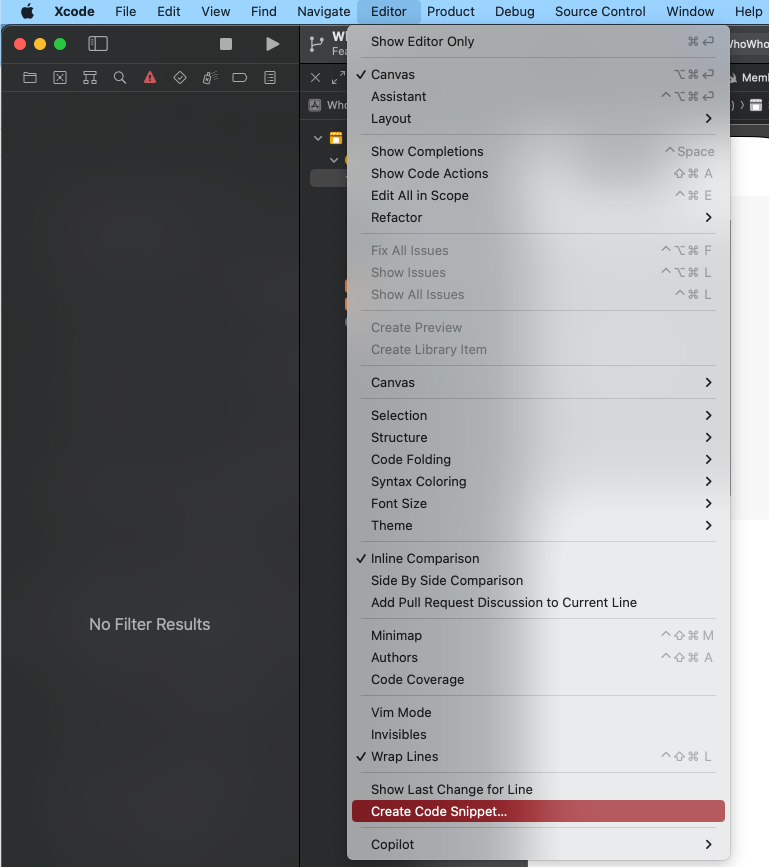Screen dimensions: 769x867
Task: Open the Syntax Coloring submenu
Action: point(538,482)
